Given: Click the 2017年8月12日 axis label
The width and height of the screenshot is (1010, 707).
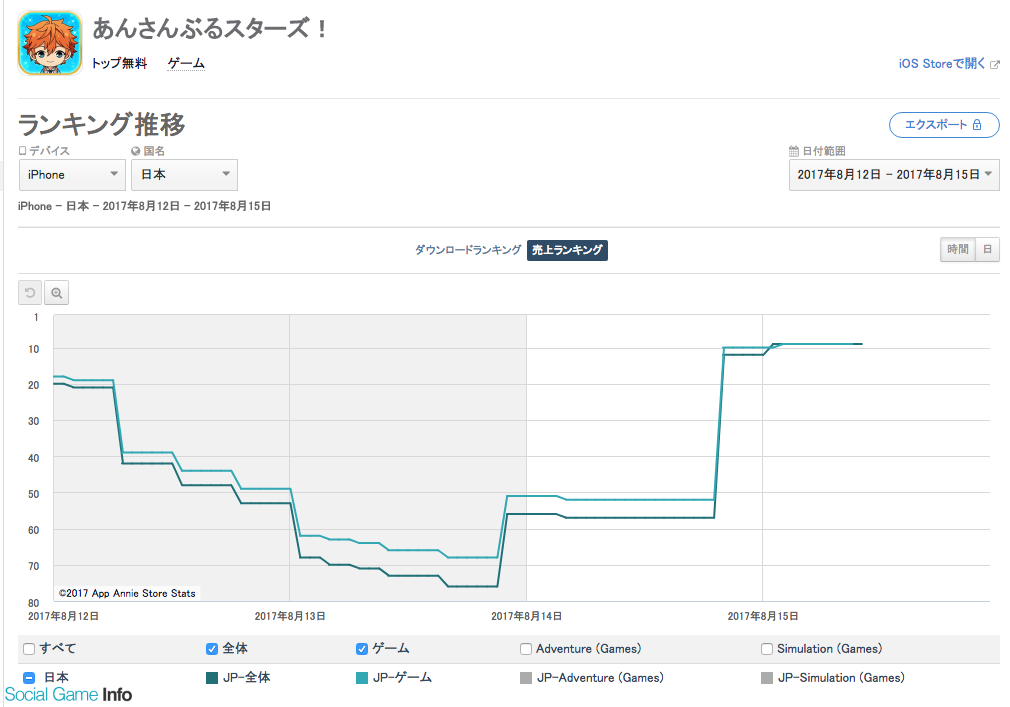Looking at the screenshot, I should point(63,616).
